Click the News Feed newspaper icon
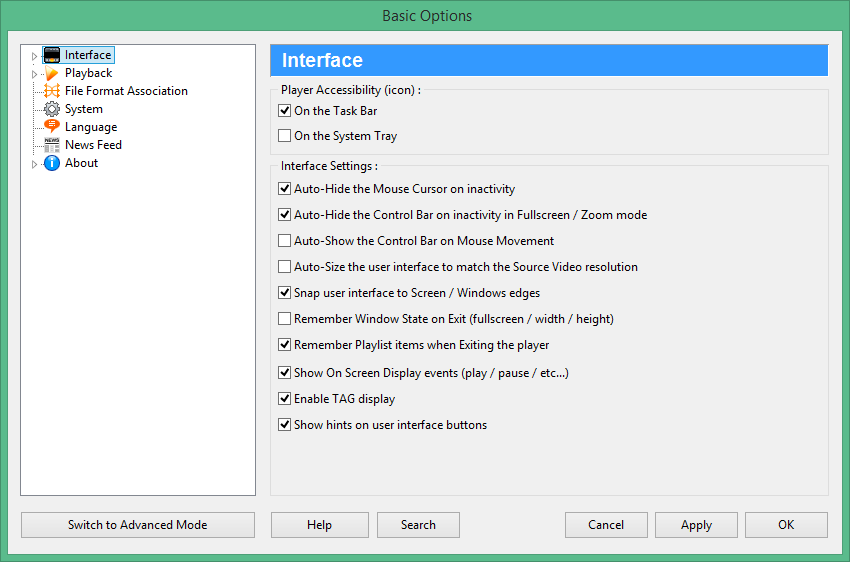 click(52, 145)
